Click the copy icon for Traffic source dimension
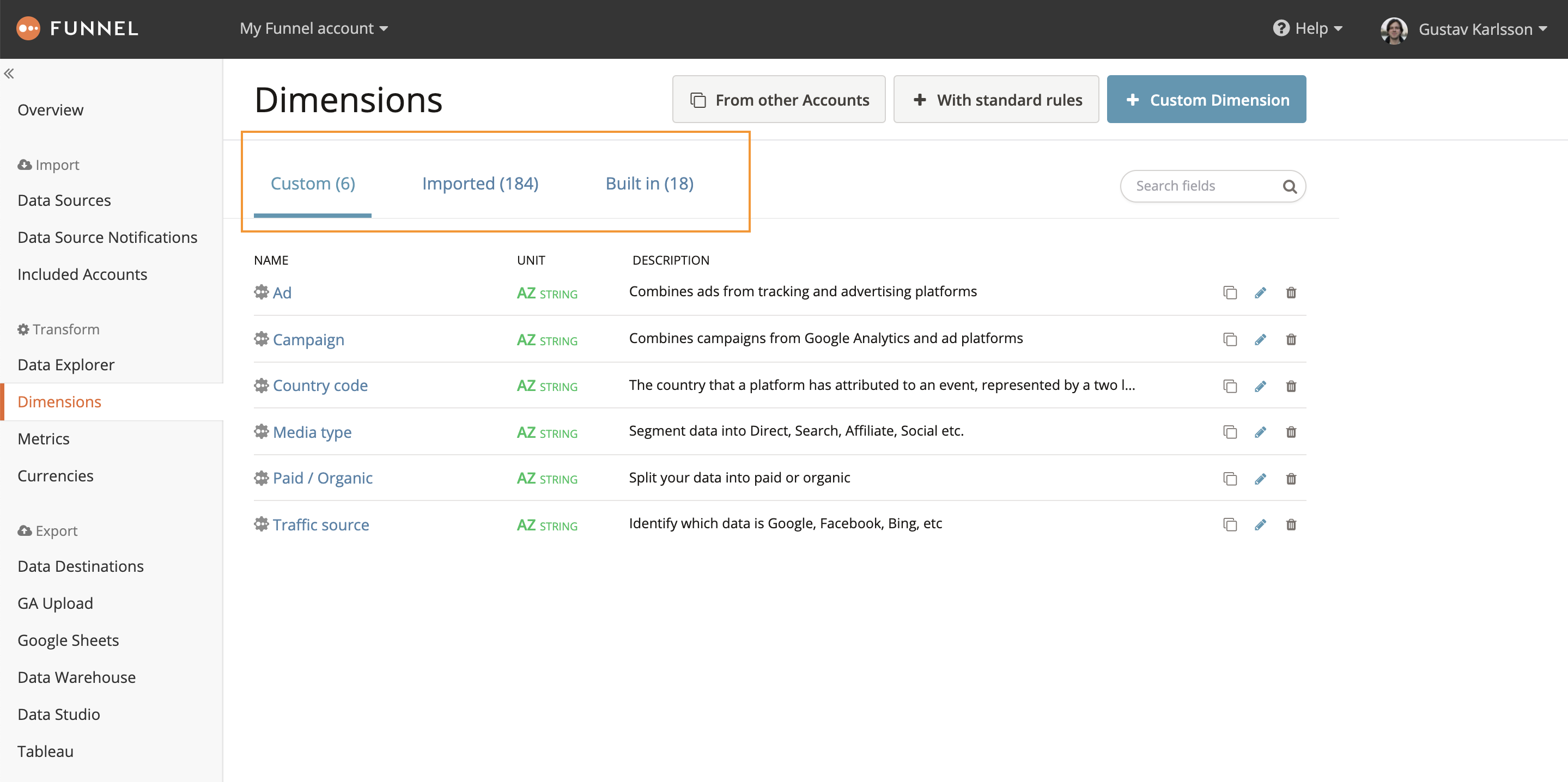 [1229, 524]
